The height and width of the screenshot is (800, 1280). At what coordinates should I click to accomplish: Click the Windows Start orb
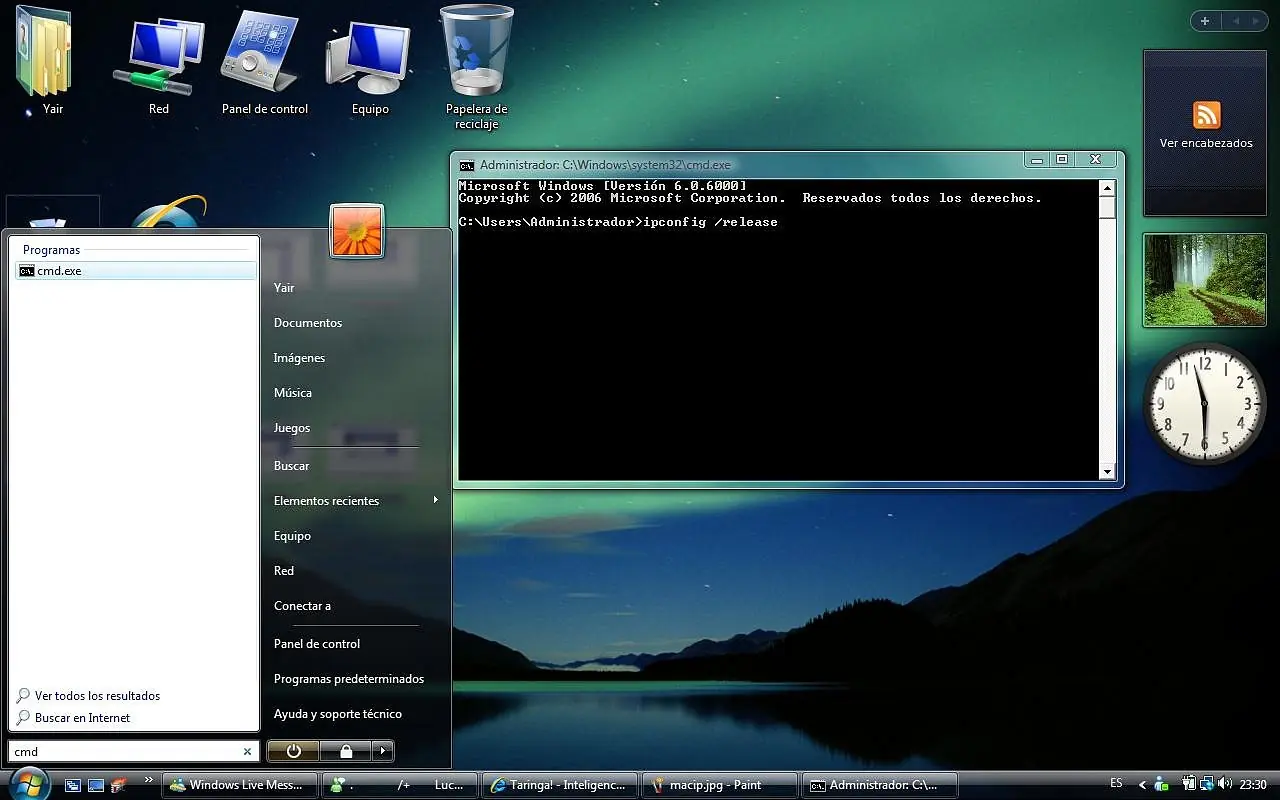point(28,783)
